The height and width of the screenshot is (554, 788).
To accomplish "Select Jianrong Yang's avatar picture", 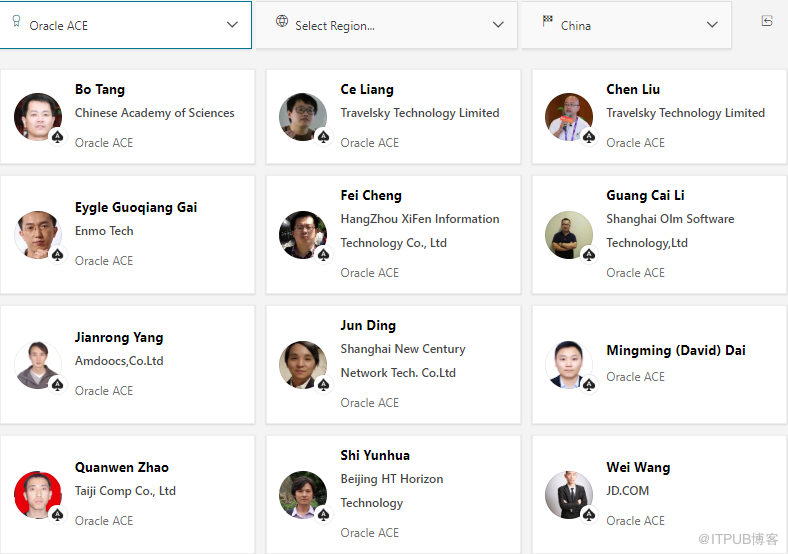I will 38,365.
